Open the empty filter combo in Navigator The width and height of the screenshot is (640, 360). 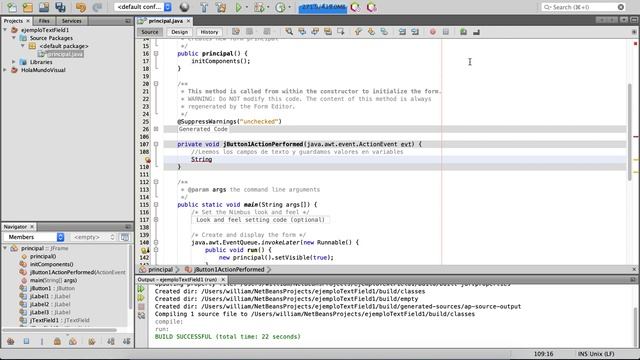[x=93, y=237]
